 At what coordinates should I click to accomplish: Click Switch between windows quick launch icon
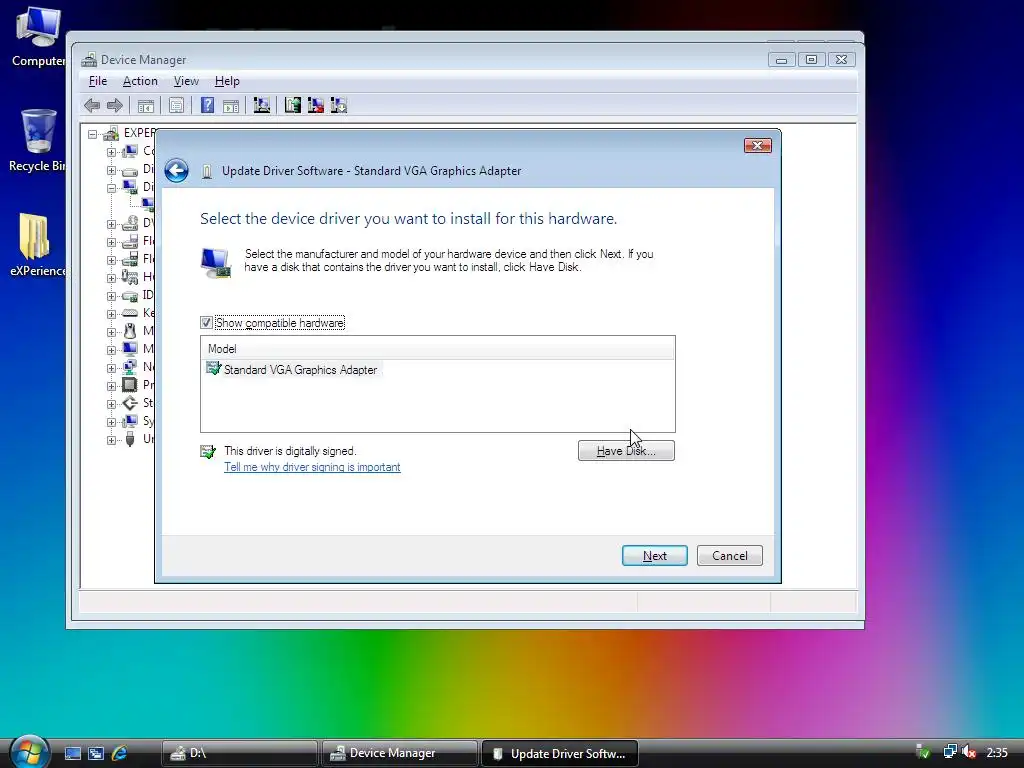pyautogui.click(x=96, y=754)
